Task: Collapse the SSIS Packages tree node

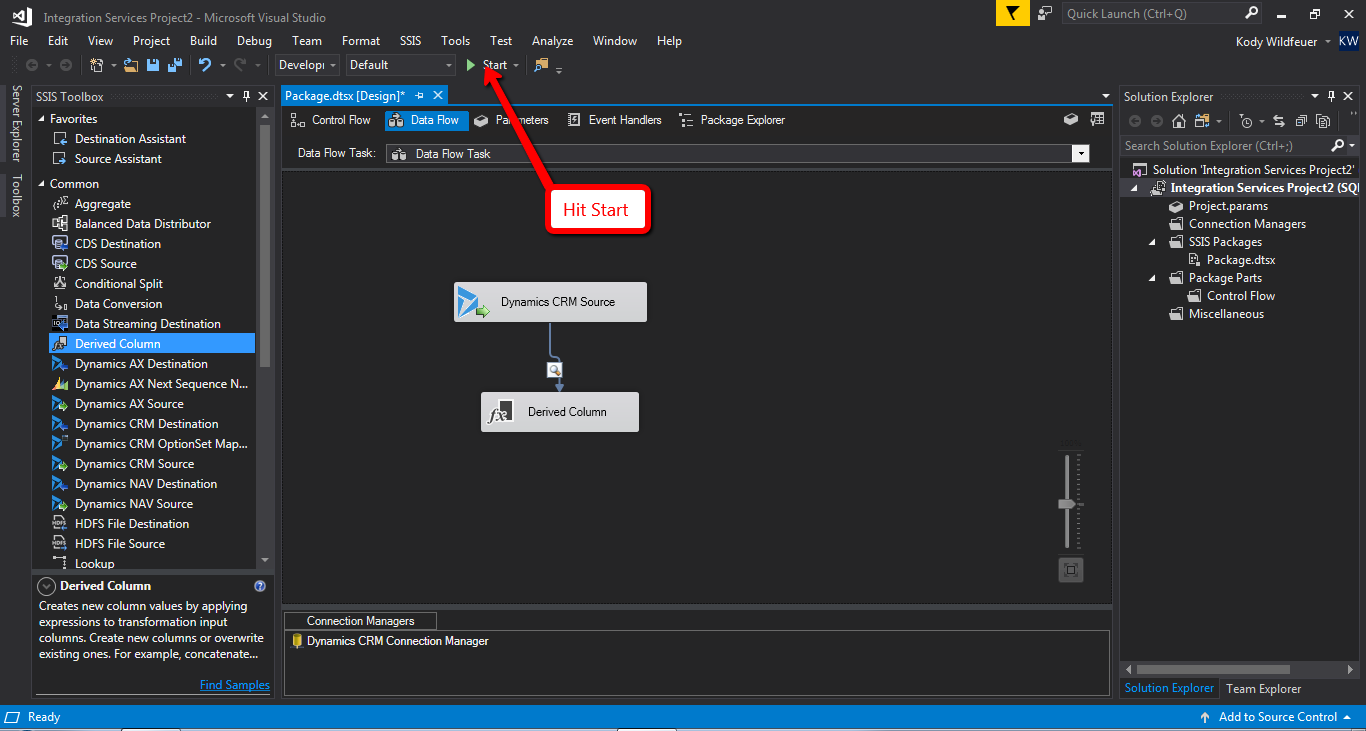Action: [x=1152, y=242]
